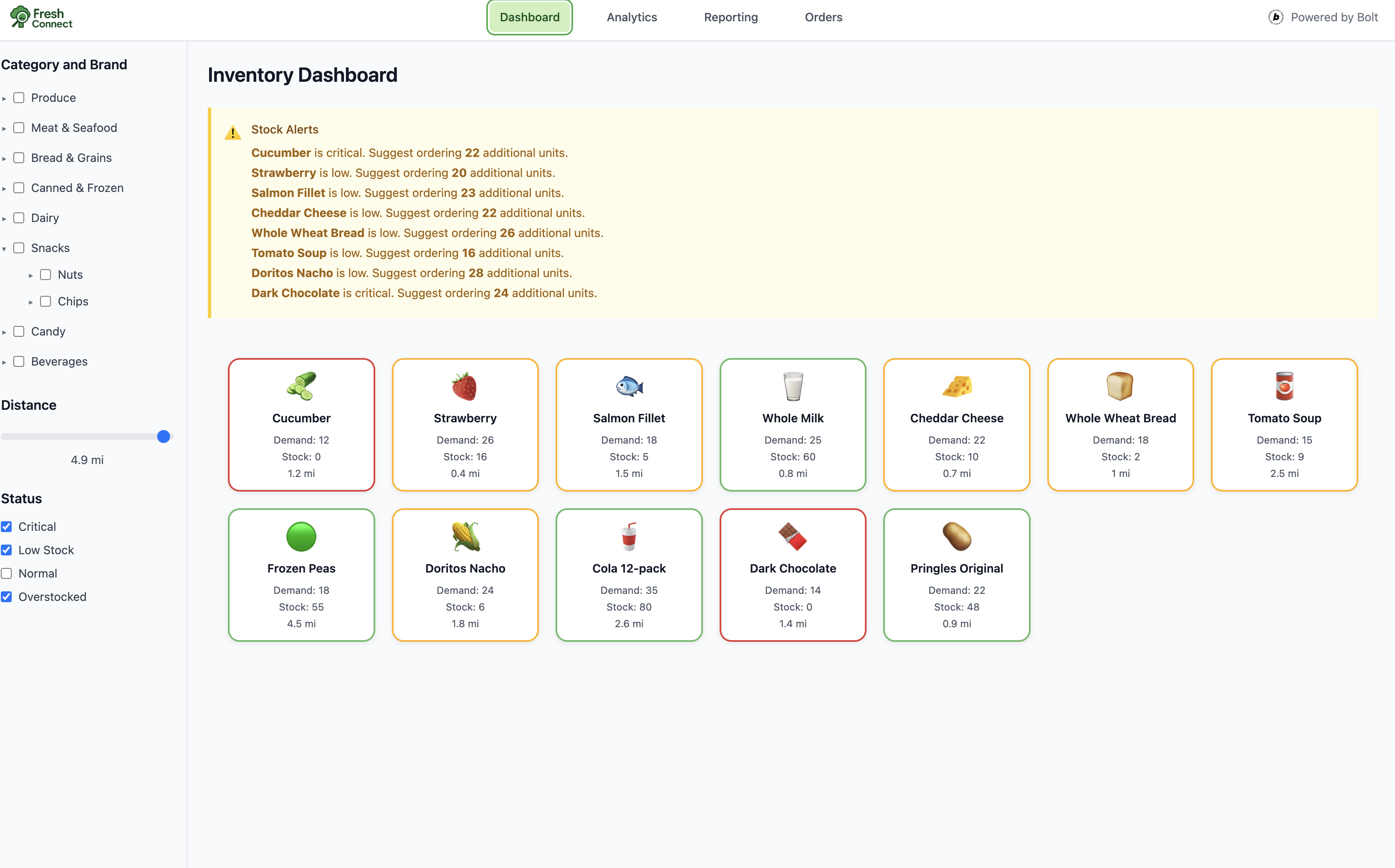
Task: Check the Produce category checkbox
Action: tap(19, 98)
